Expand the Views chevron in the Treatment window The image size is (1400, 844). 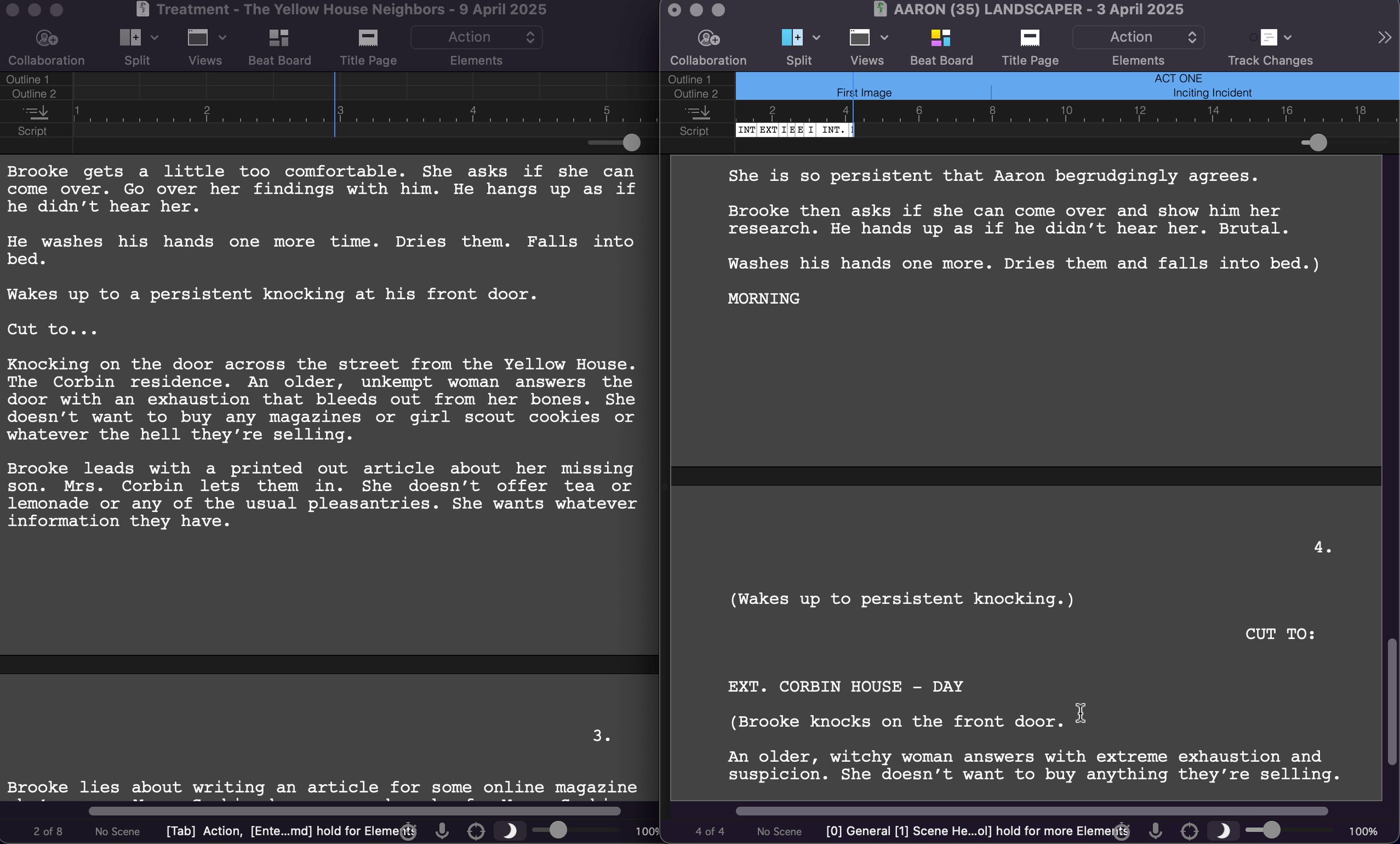pyautogui.click(x=223, y=38)
